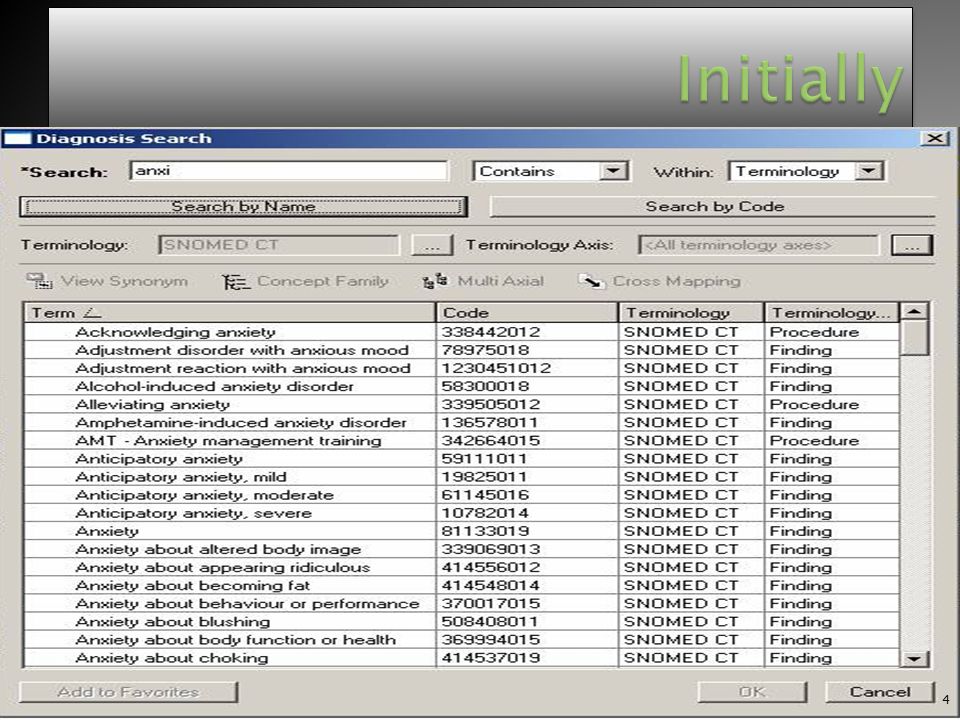Screen dimensions: 960x720
Task: Click code 339505012
Action: click(490, 404)
